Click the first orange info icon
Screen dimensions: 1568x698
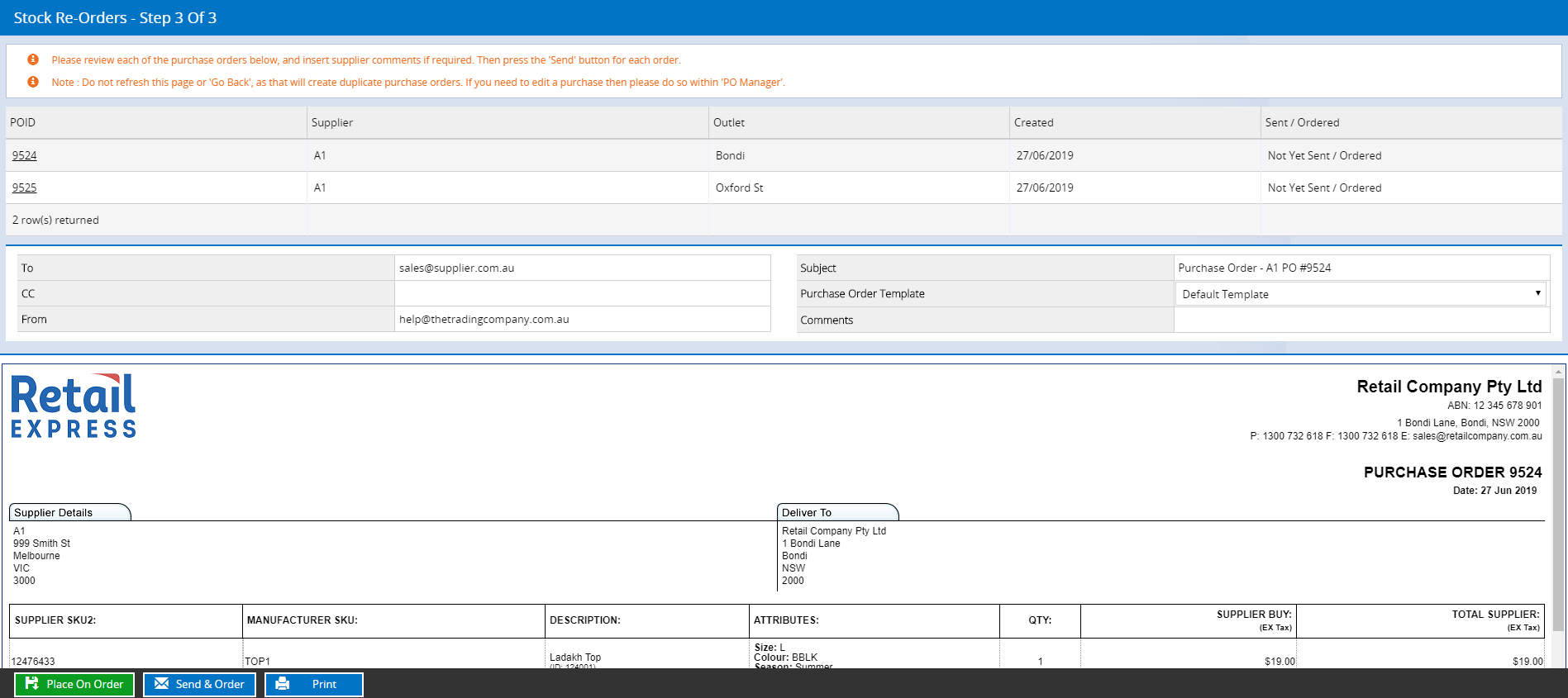33,59
